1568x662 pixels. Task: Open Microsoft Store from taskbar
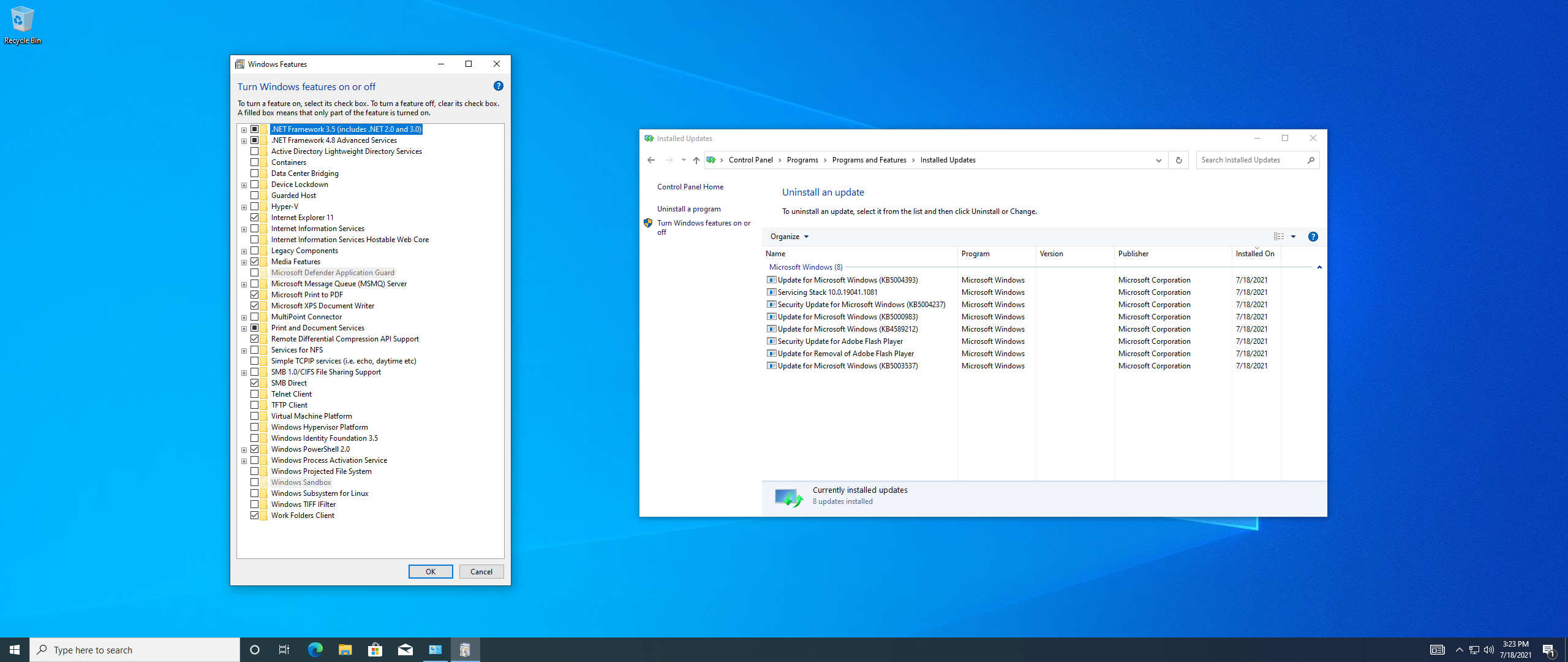(375, 650)
